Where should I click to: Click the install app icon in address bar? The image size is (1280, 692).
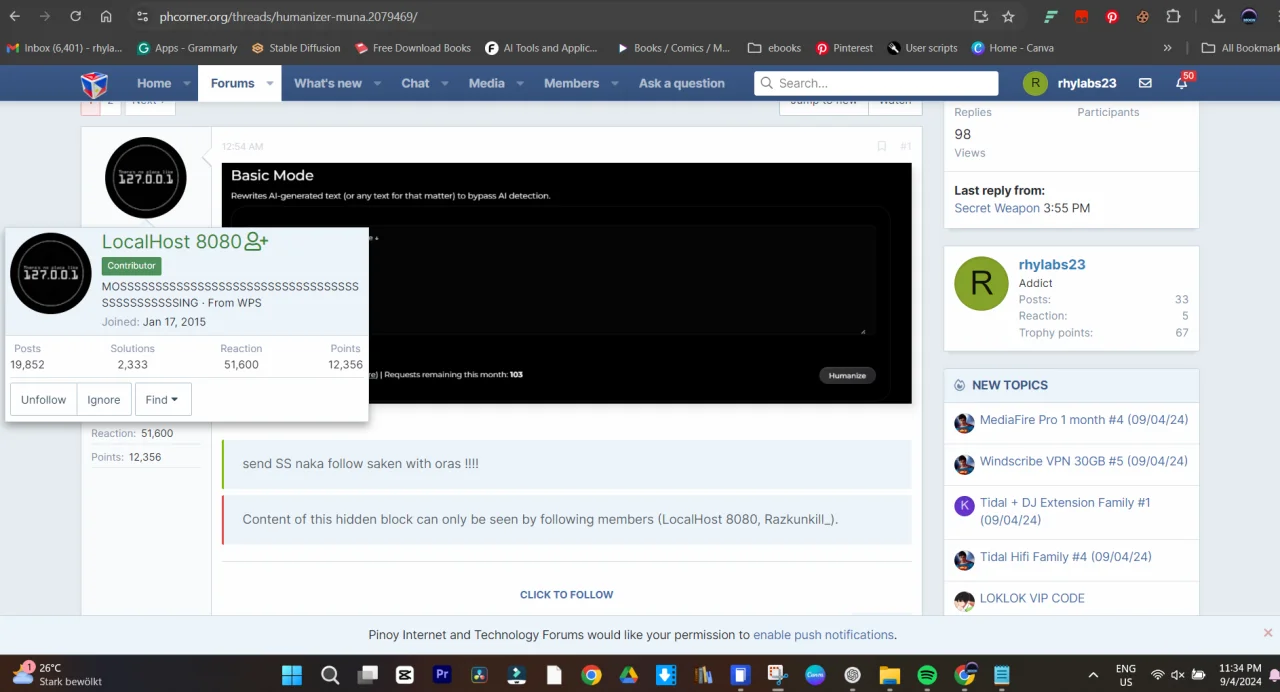point(980,16)
